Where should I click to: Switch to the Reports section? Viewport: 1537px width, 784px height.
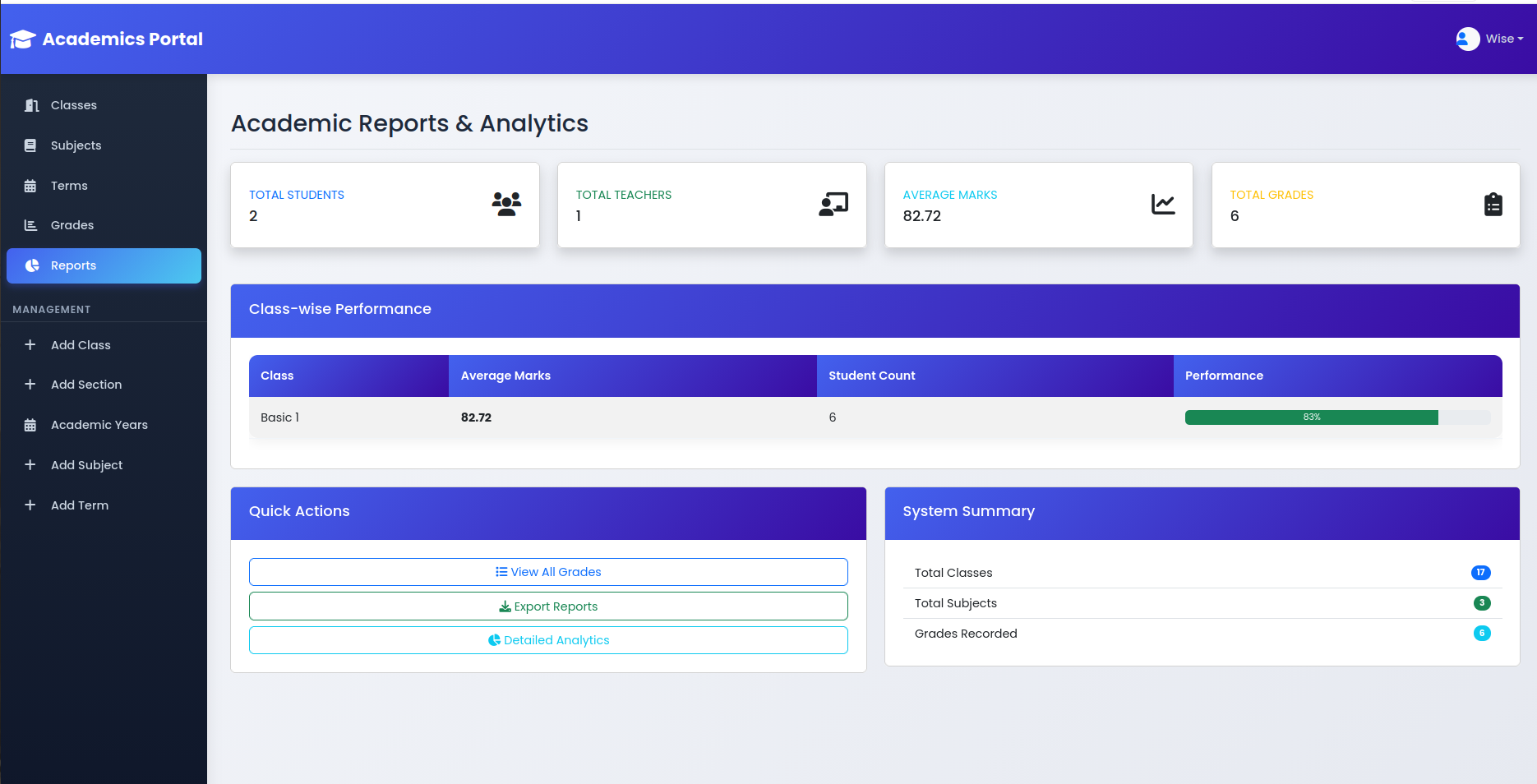click(x=73, y=265)
